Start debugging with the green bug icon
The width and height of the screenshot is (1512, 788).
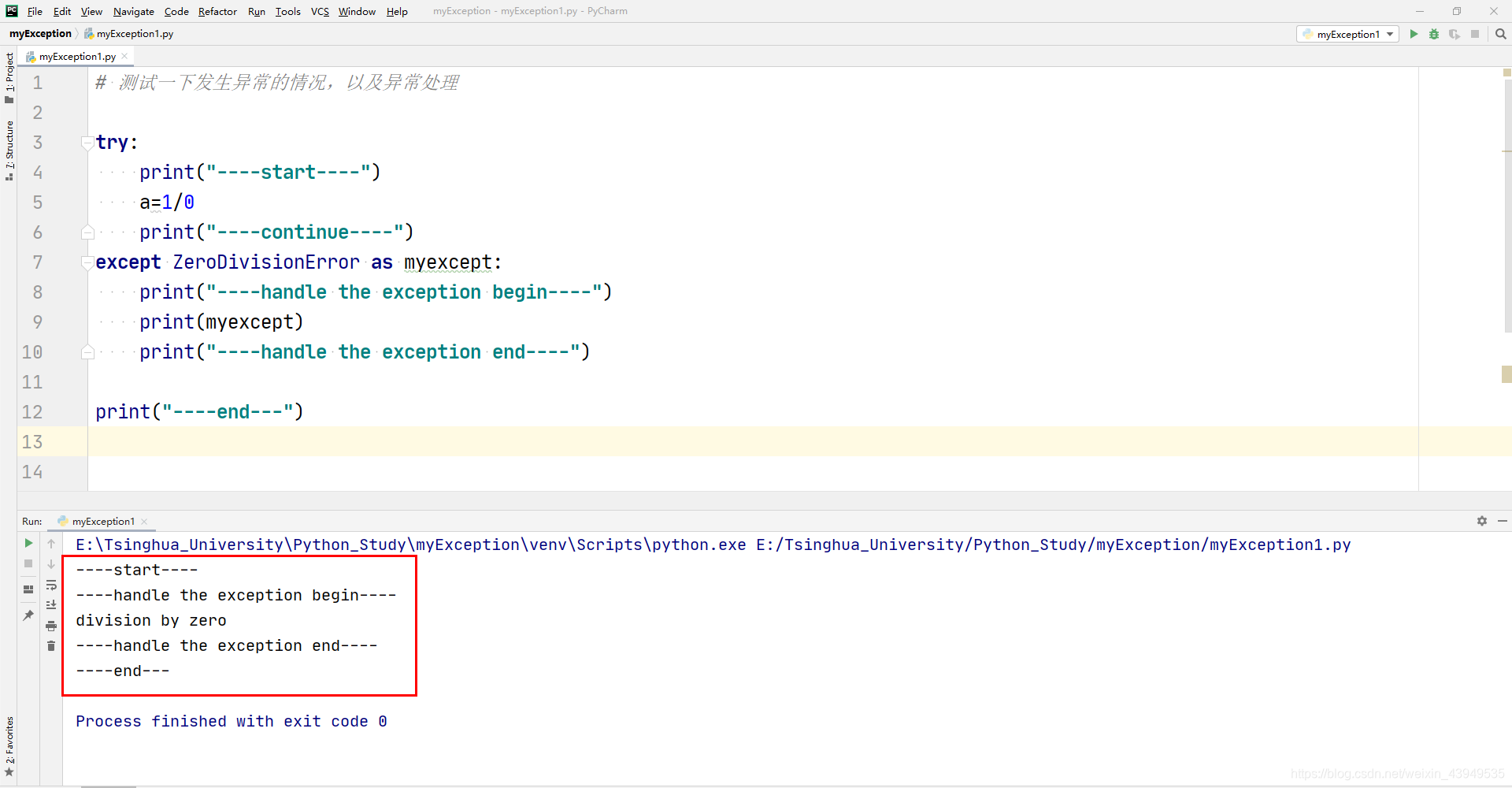click(1434, 34)
